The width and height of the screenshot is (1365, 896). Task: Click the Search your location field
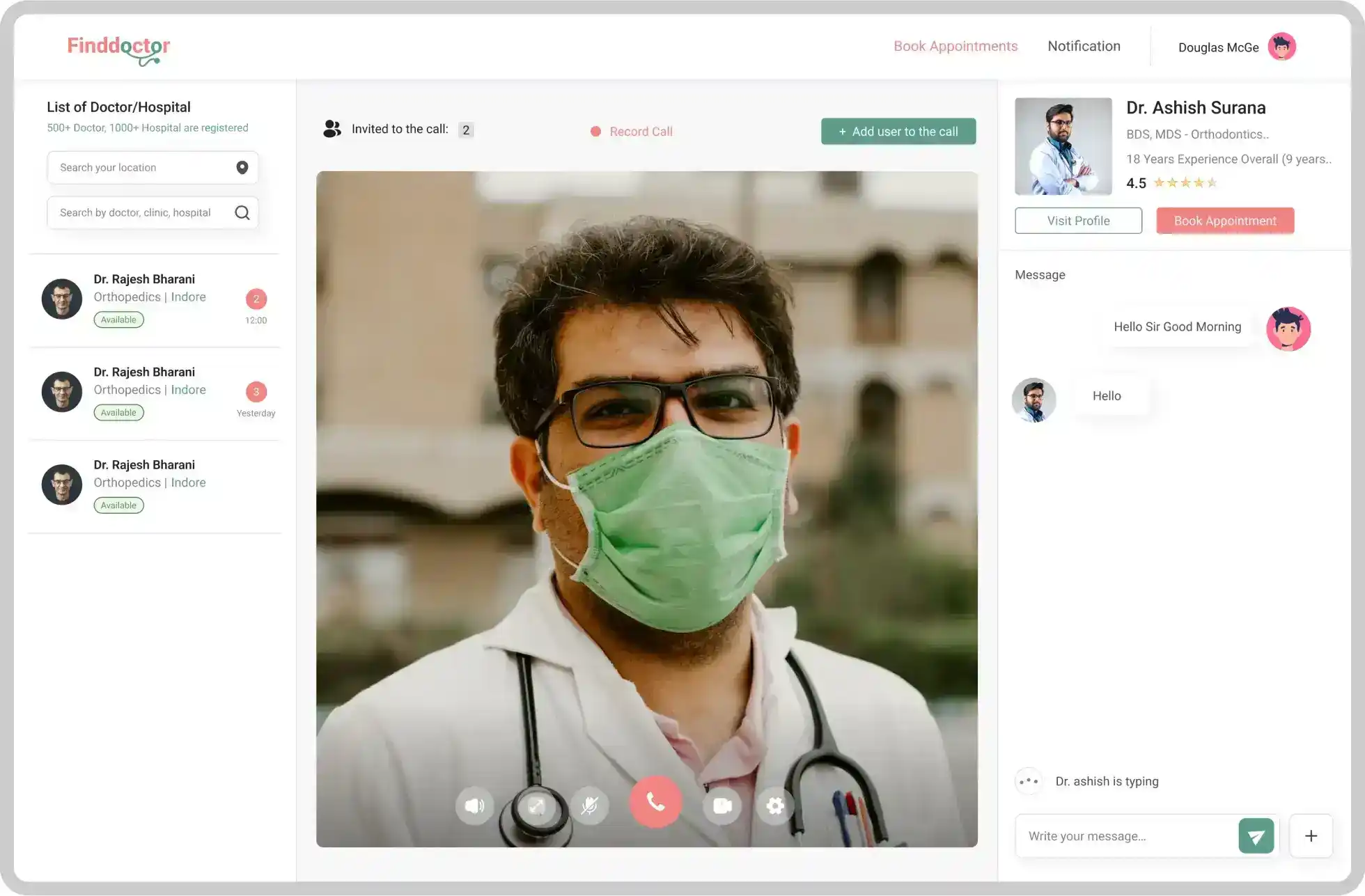tap(153, 168)
